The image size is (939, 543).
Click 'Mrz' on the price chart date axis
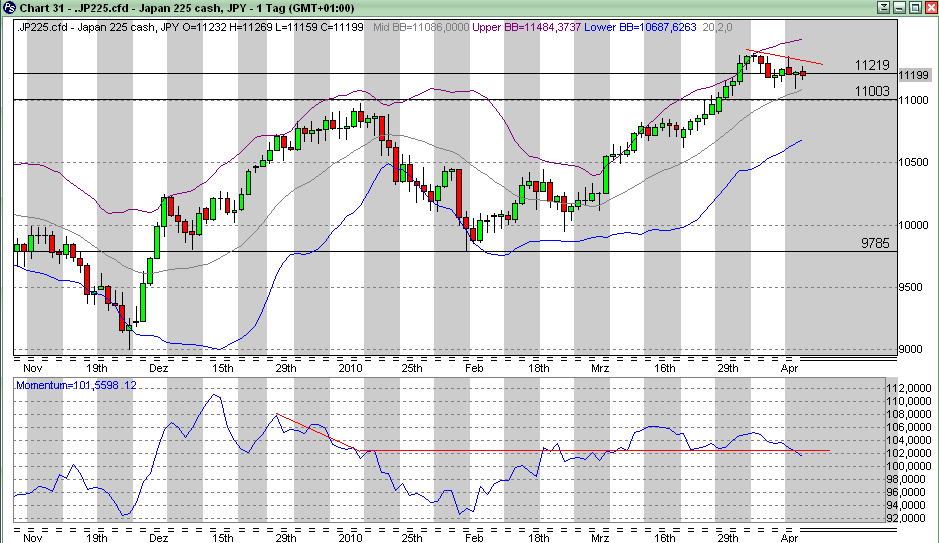(600, 368)
